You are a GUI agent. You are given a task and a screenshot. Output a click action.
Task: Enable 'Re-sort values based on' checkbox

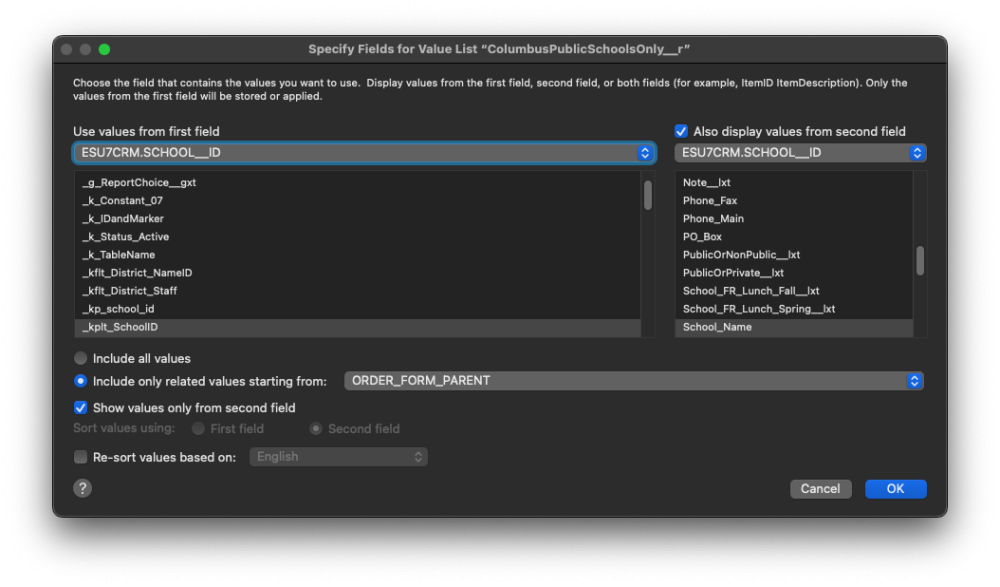click(x=81, y=457)
